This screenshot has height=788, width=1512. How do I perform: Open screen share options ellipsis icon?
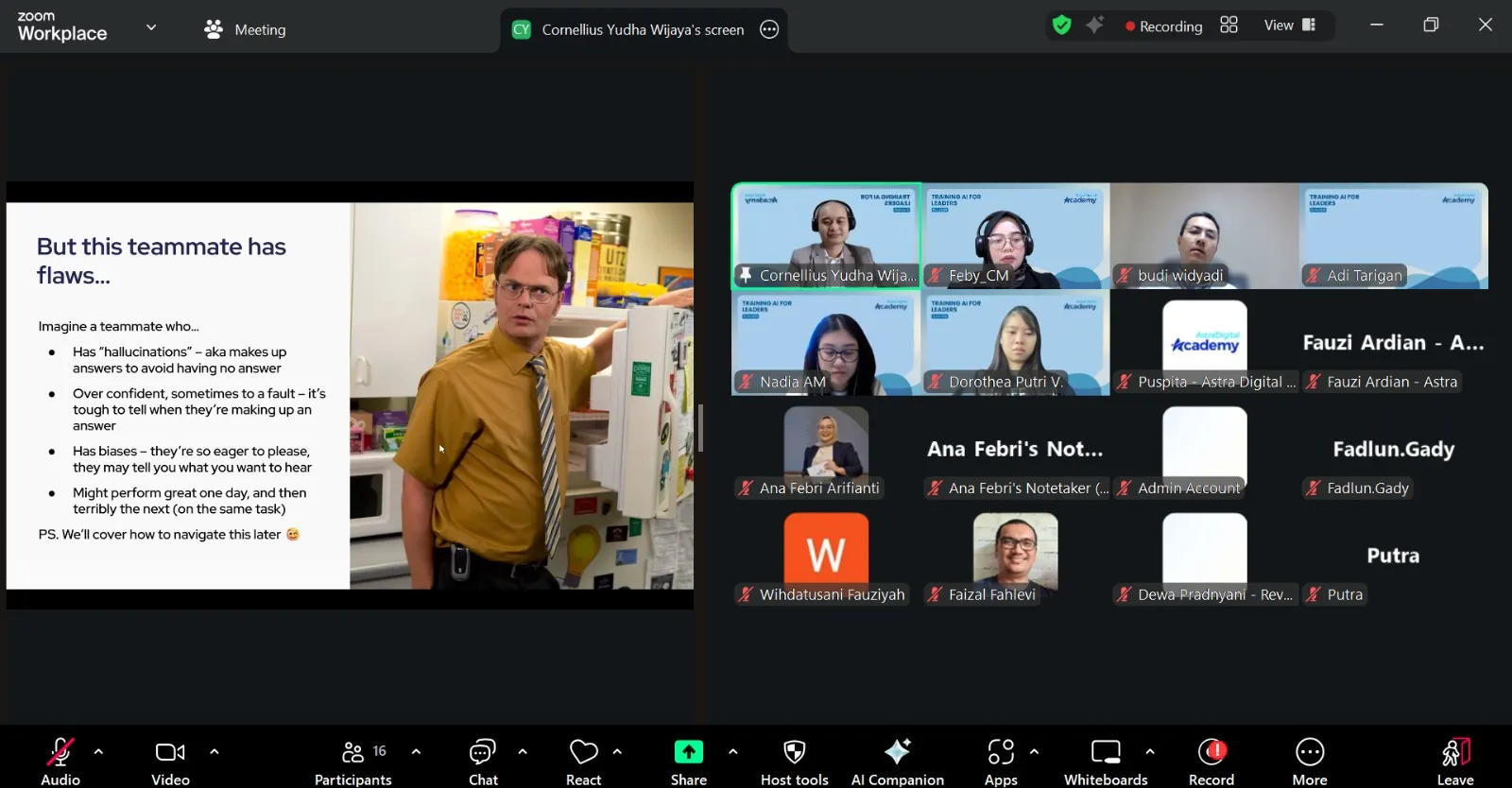point(769,29)
